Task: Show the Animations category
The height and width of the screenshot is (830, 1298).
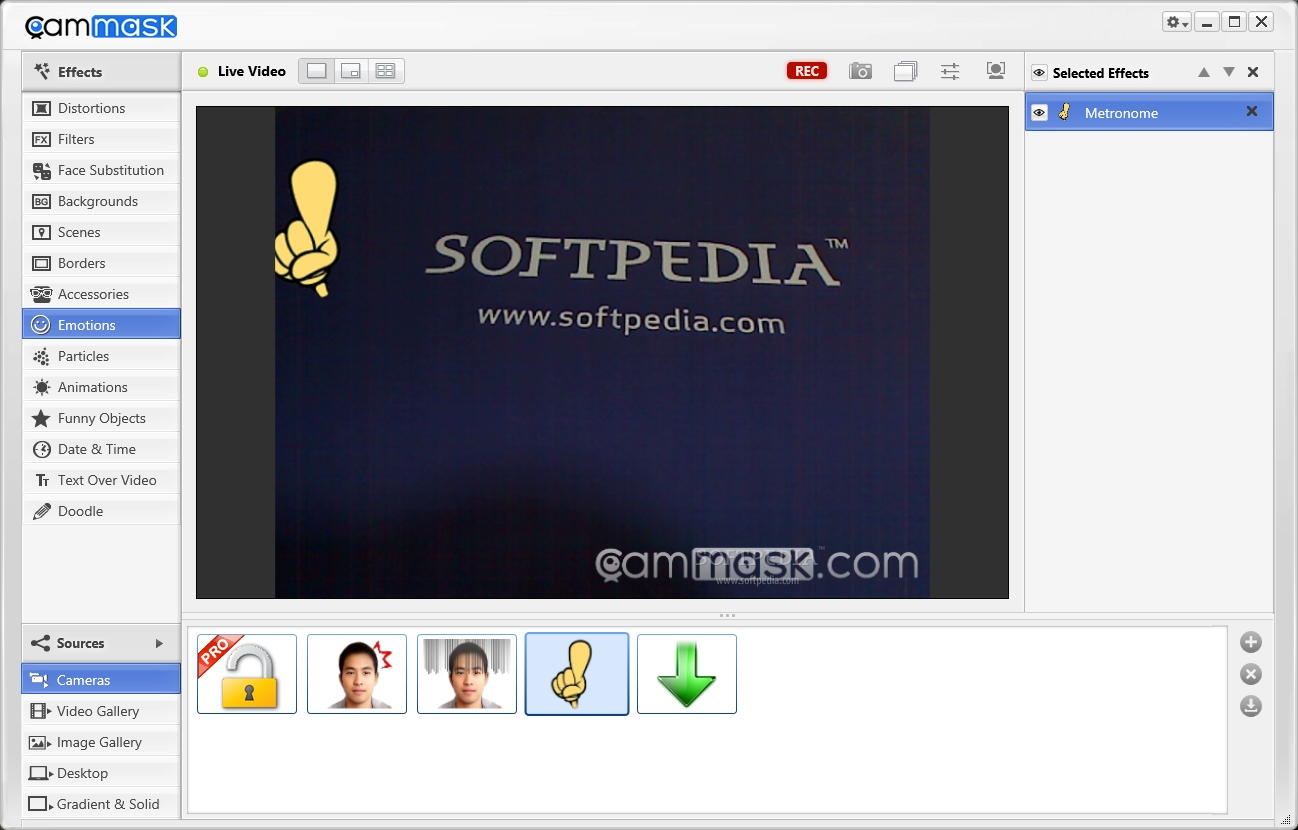Action: pos(101,387)
